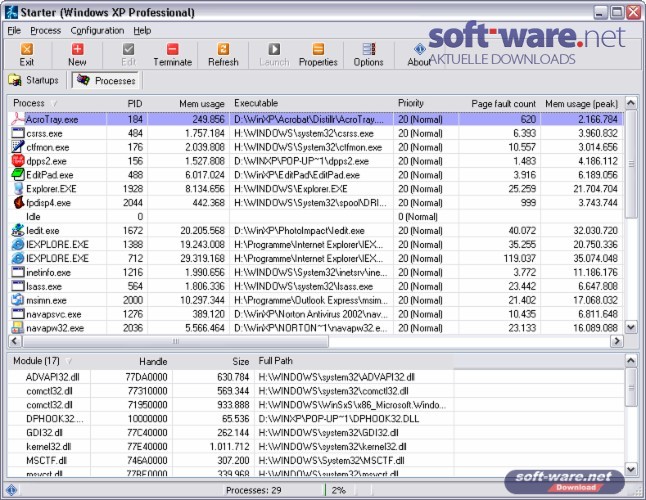Image resolution: width=646 pixels, height=500 pixels.
Task: Click the ctfmon.exe pencil icon
Action: click(x=18, y=147)
